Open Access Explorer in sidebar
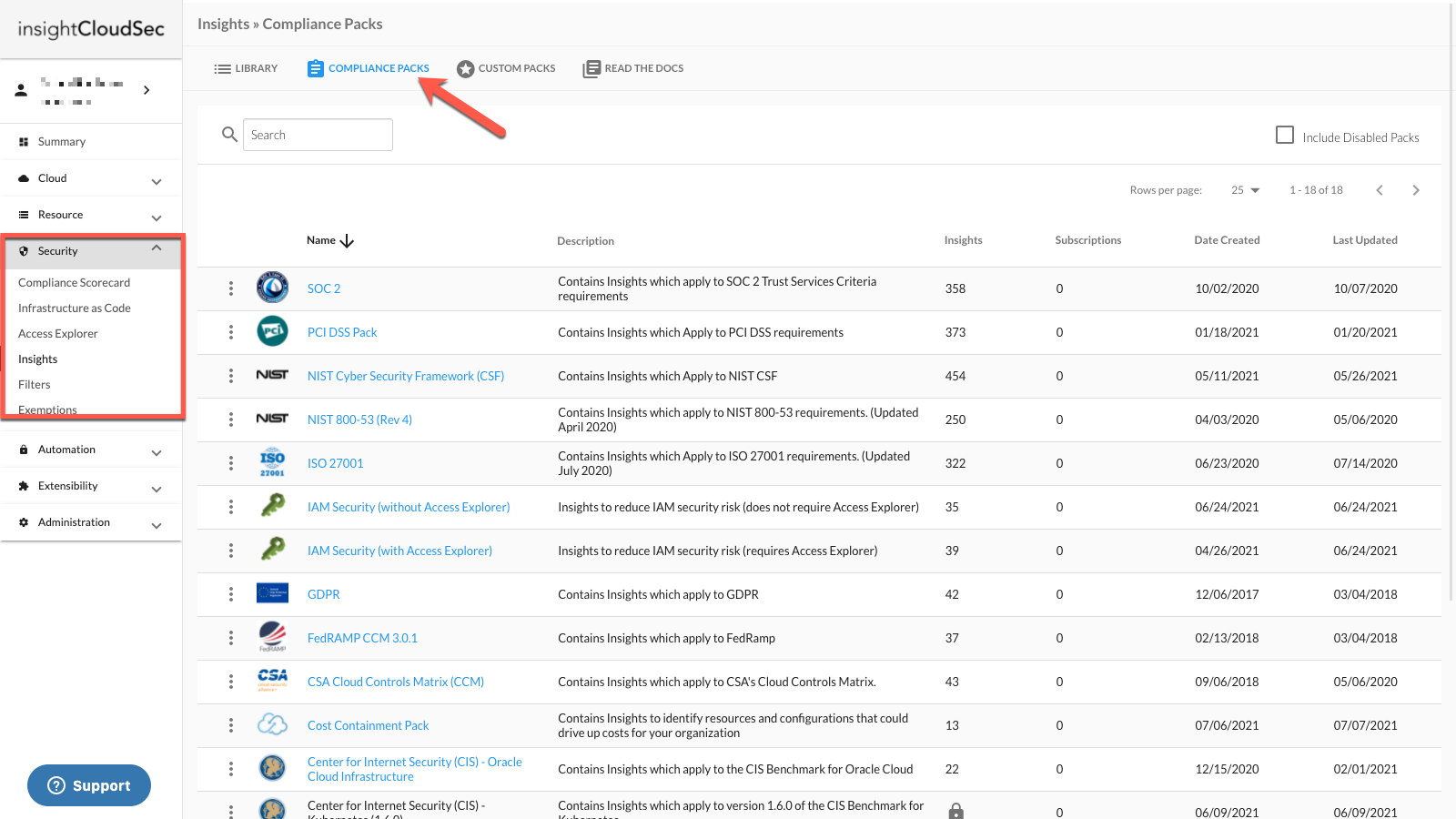Screen dimensions: 1456x819 58,334
